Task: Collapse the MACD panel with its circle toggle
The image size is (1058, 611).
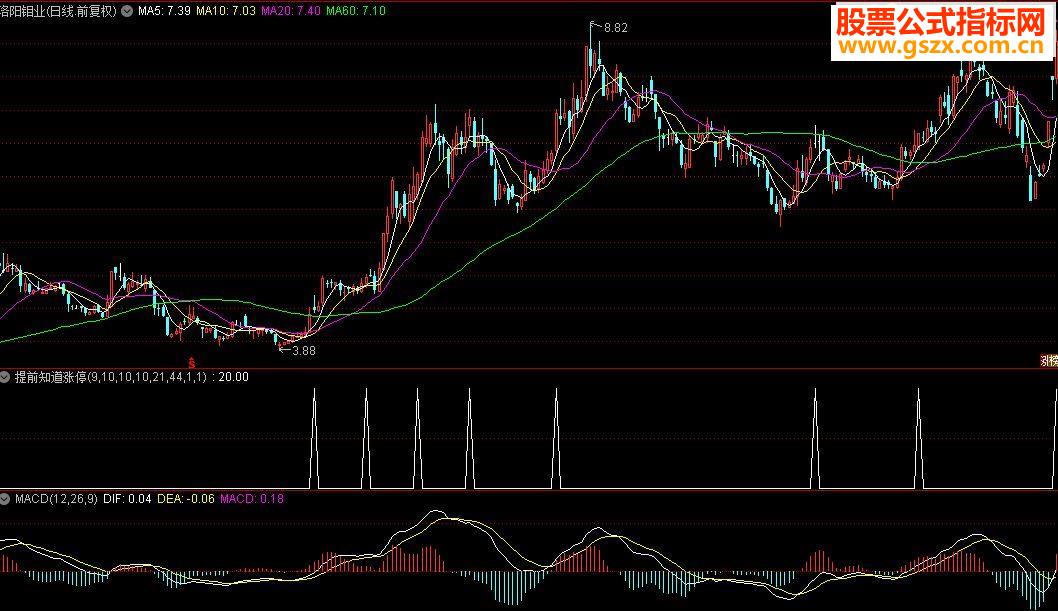Action: click(x=5, y=499)
